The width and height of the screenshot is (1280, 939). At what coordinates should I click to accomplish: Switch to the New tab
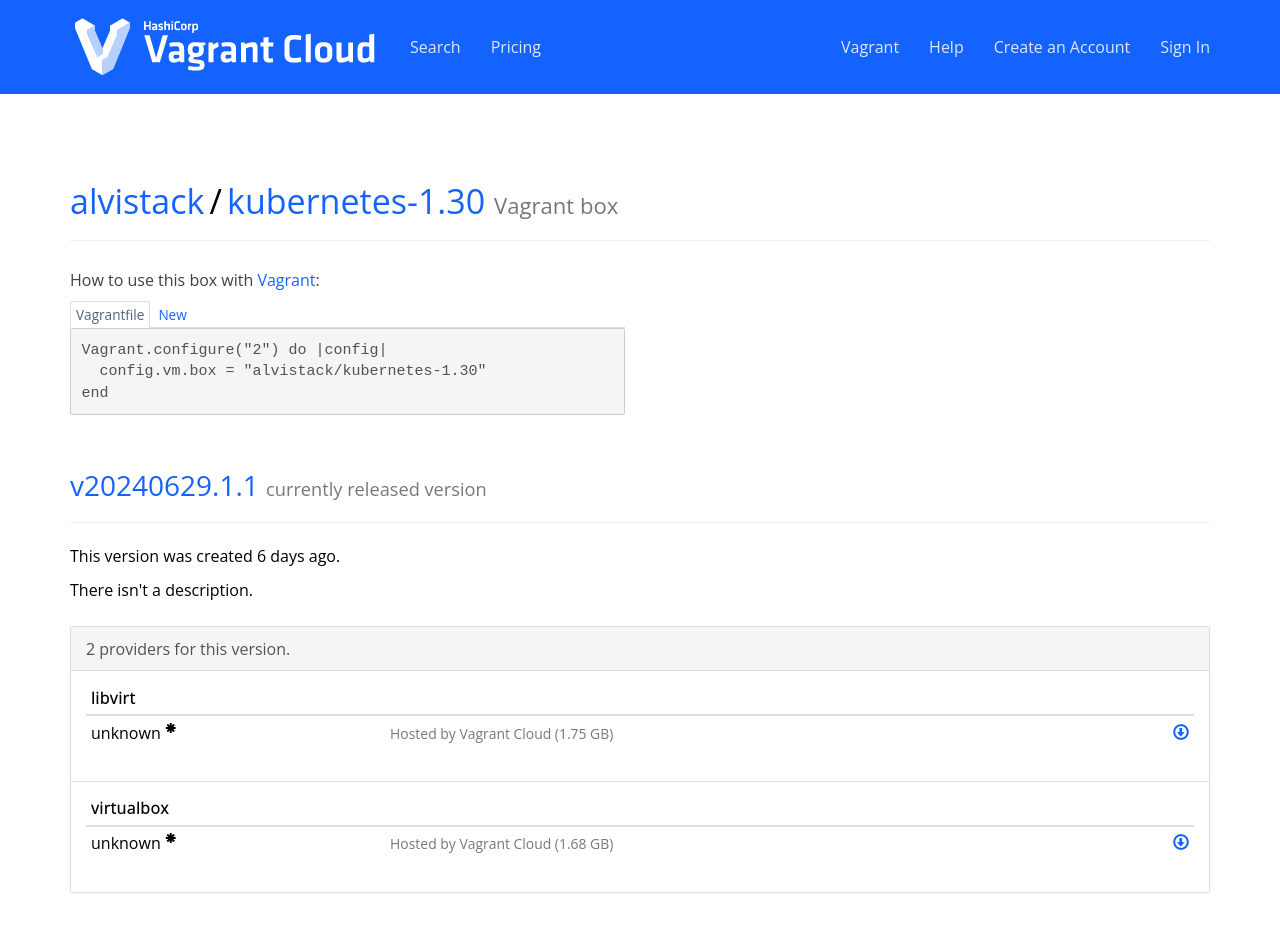172,315
